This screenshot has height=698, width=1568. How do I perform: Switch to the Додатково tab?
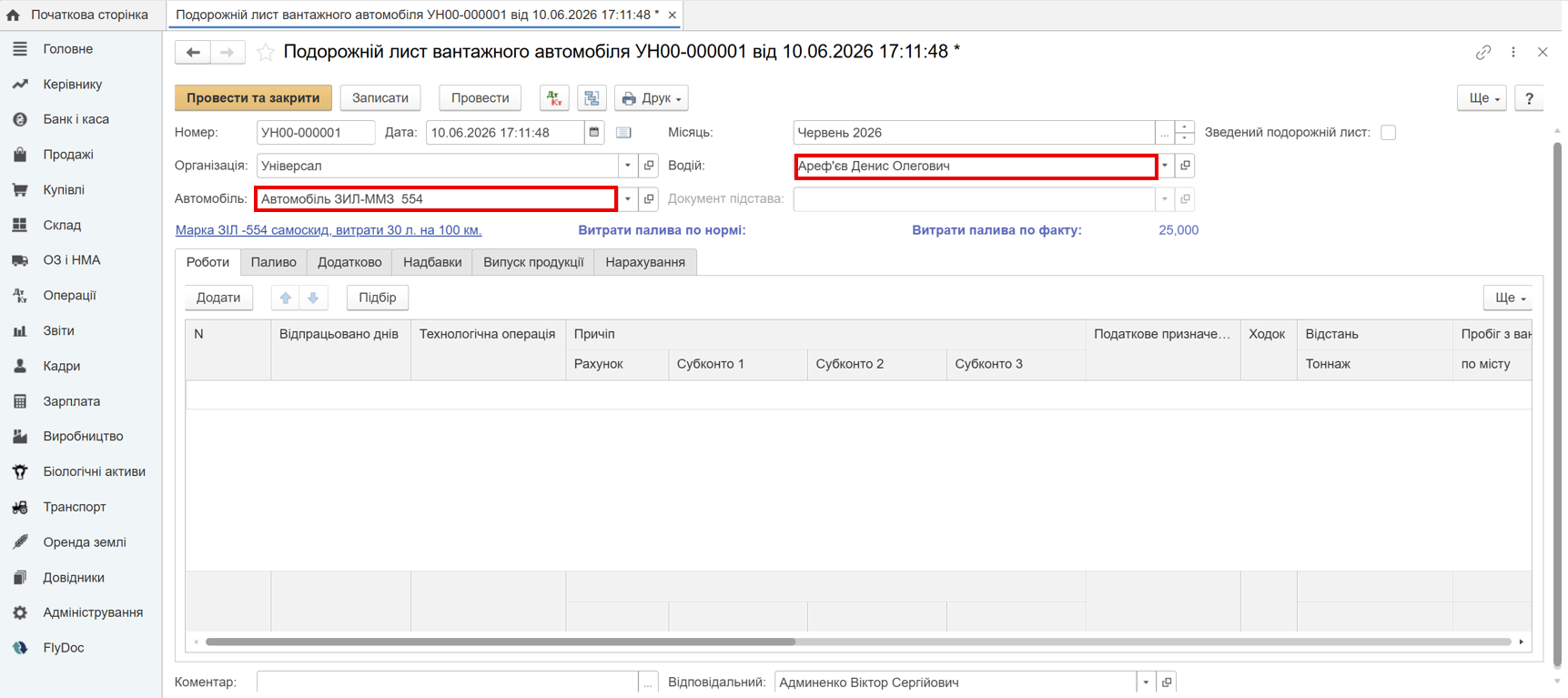(x=349, y=263)
